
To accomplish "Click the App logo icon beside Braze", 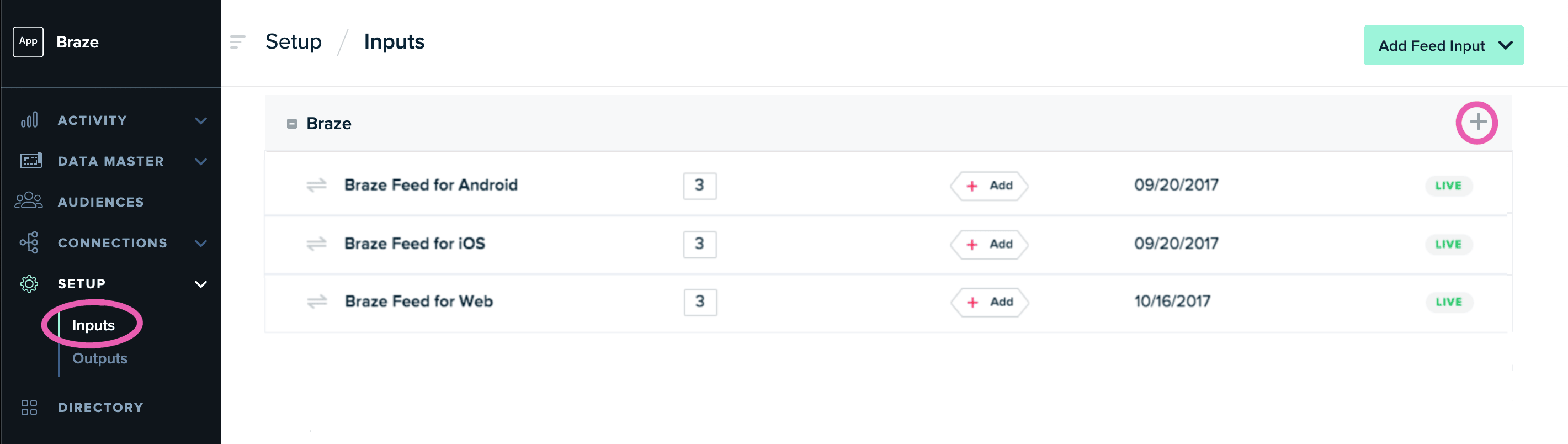I will 28,42.
